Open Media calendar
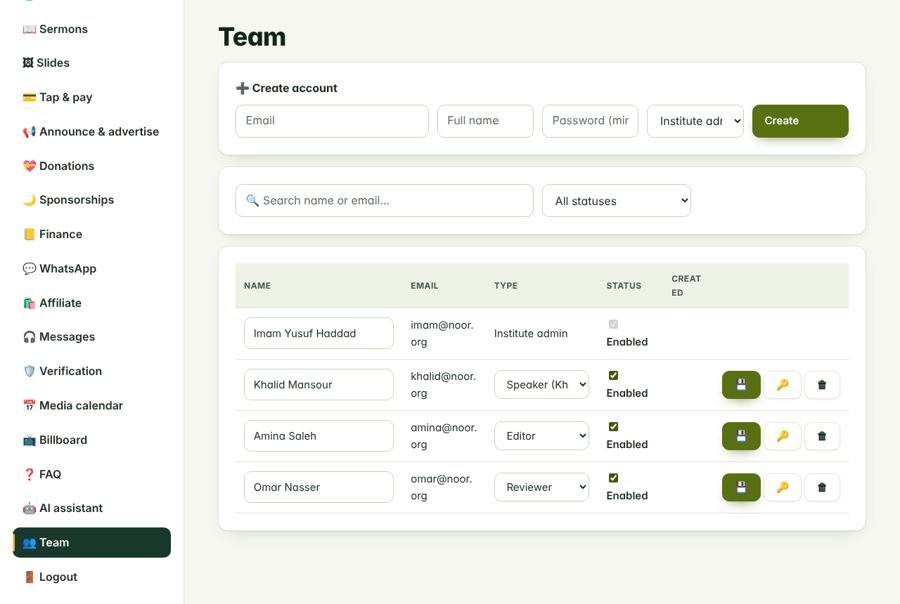The width and height of the screenshot is (900, 604). click(x=92, y=406)
